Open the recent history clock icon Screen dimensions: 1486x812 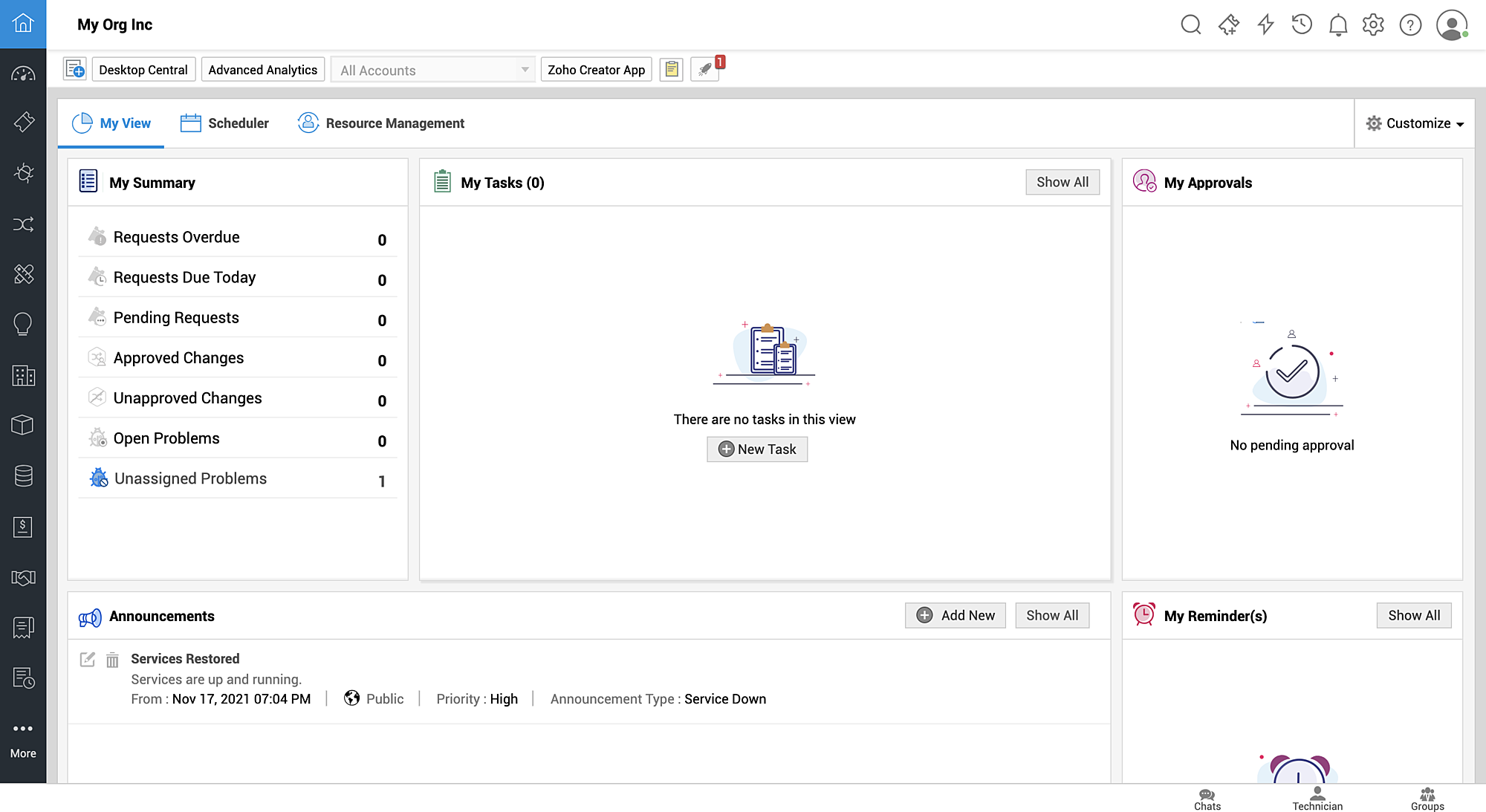point(1301,25)
